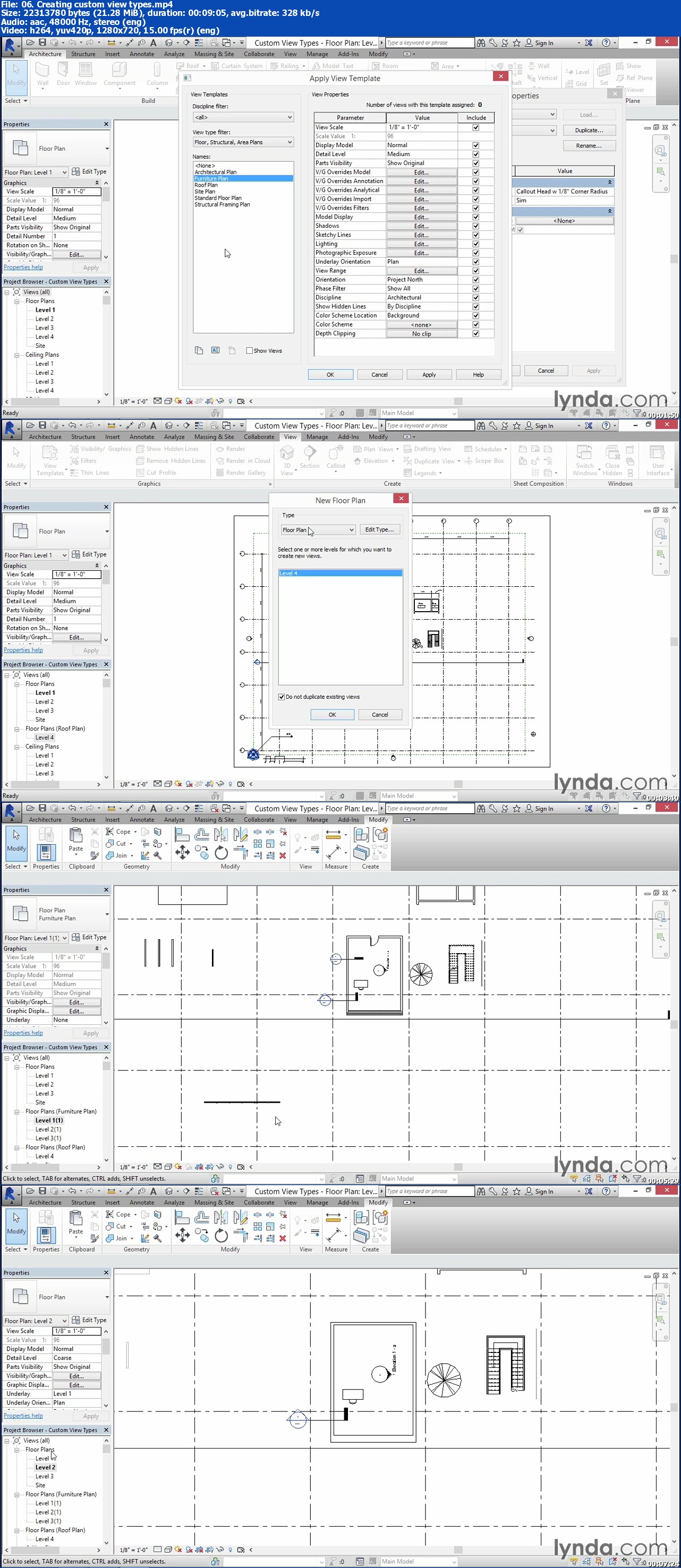
Task: Select Architectural Plan in the Names list
Action: pos(216,172)
